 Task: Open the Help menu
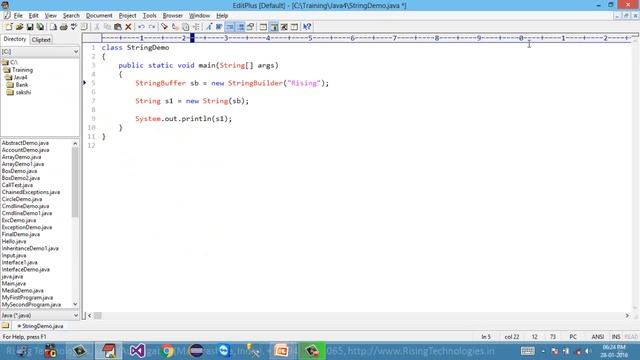222,16
